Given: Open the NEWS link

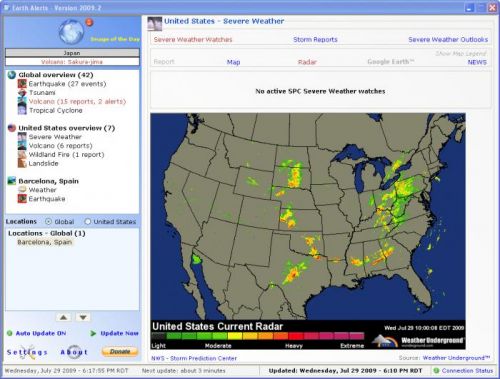Looking at the screenshot, I should click(x=477, y=62).
